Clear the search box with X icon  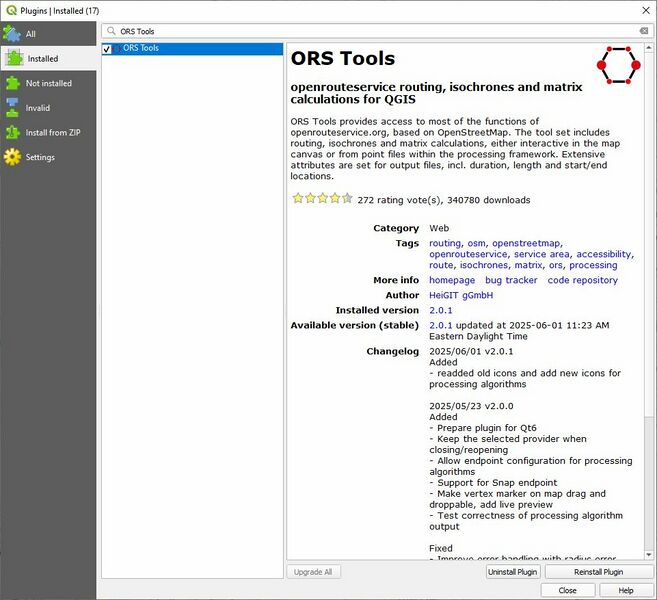coord(644,32)
